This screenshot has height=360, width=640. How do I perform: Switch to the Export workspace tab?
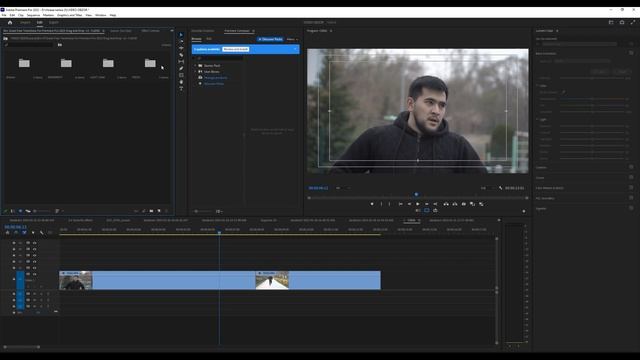click(53, 22)
